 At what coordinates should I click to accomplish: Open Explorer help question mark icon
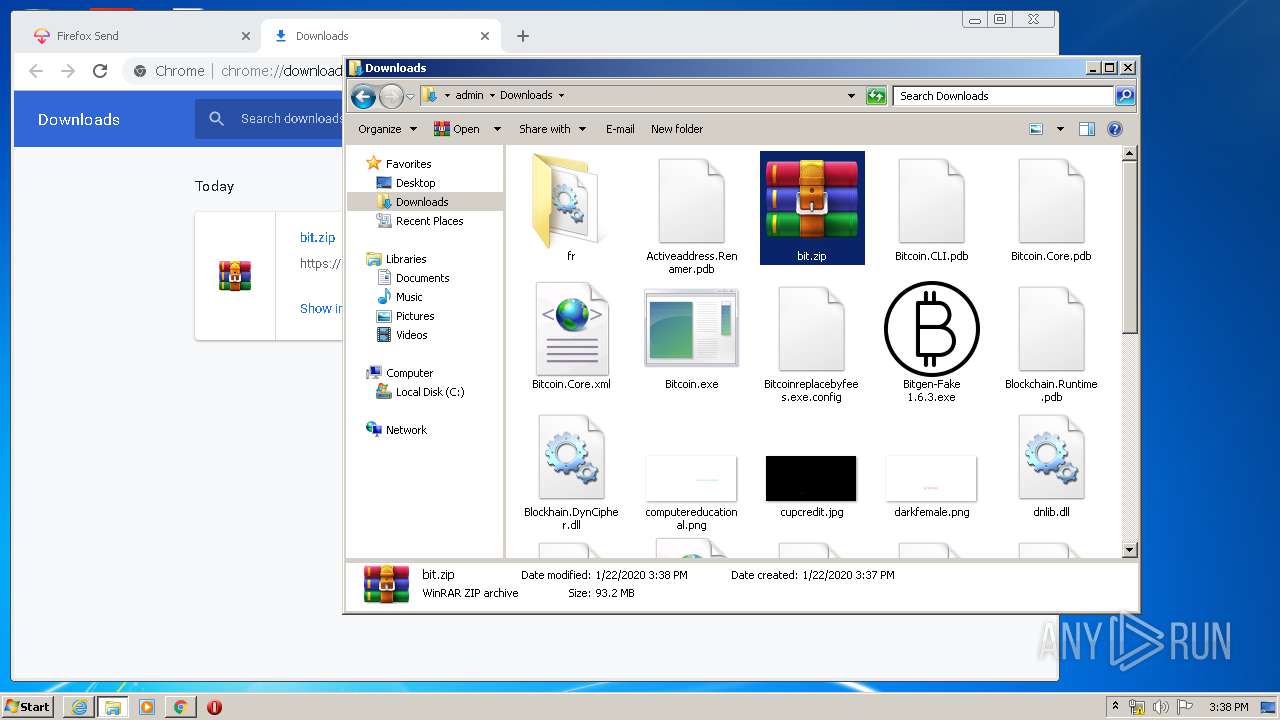(x=1115, y=129)
